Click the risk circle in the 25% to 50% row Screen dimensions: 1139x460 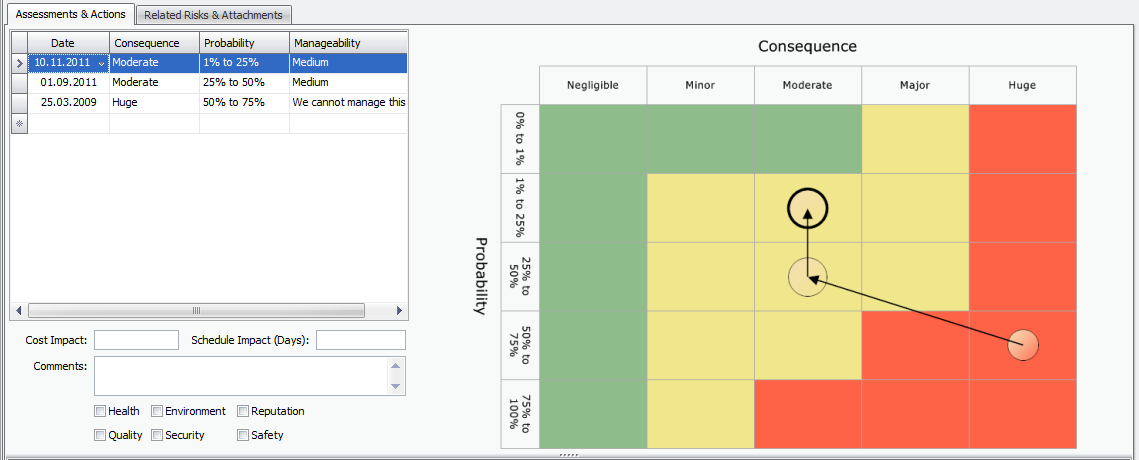coord(808,277)
